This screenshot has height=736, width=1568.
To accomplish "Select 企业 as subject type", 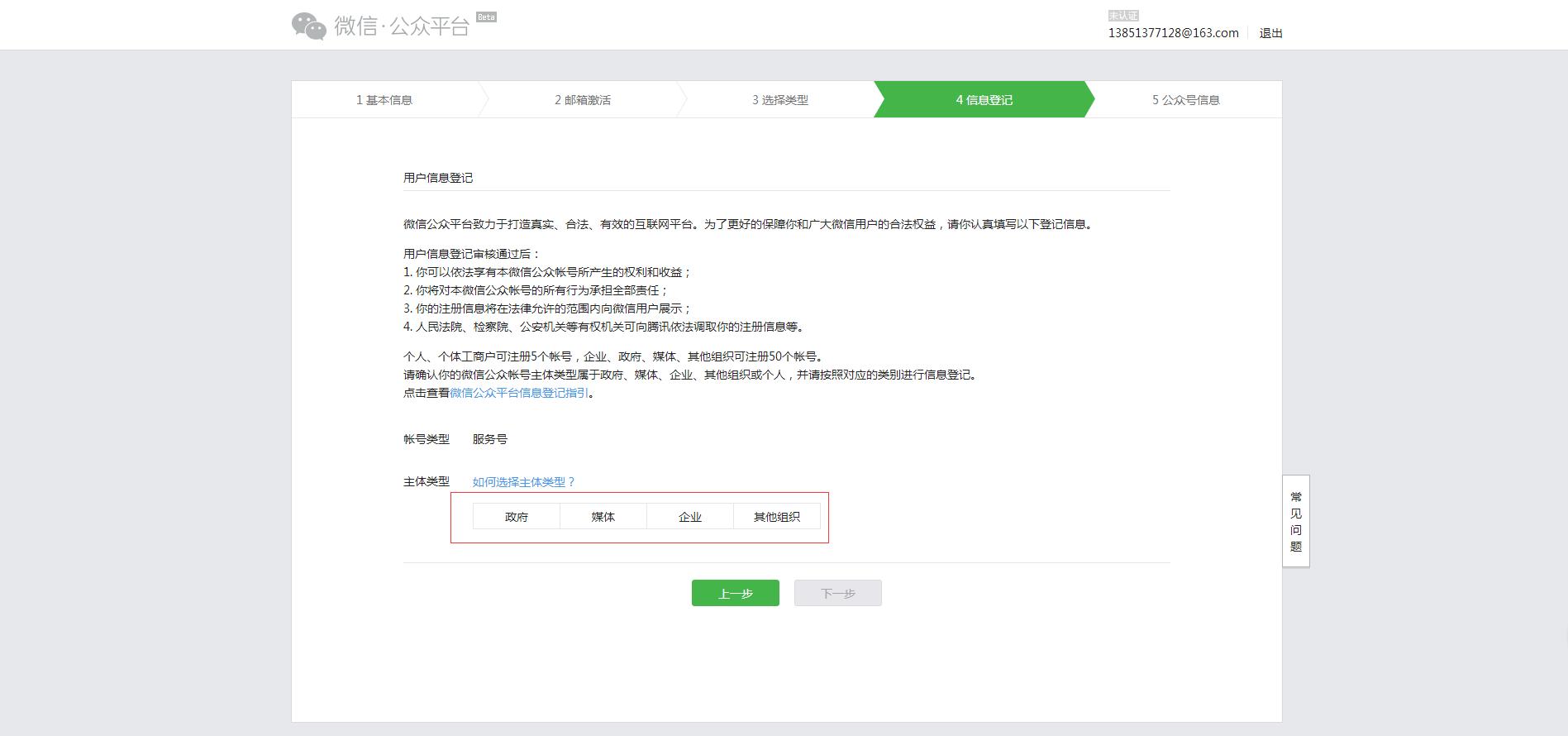I will 690,517.
